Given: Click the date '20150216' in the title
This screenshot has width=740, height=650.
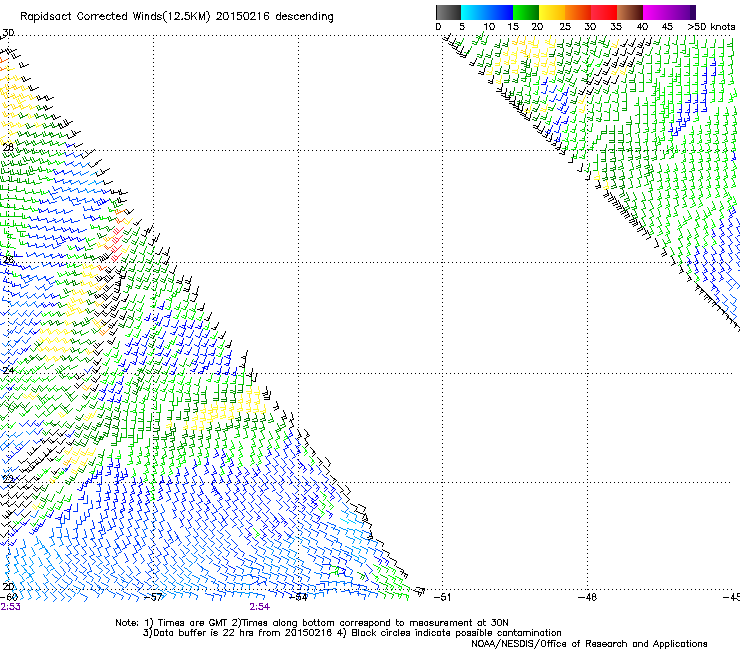Looking at the screenshot, I should tap(243, 17).
